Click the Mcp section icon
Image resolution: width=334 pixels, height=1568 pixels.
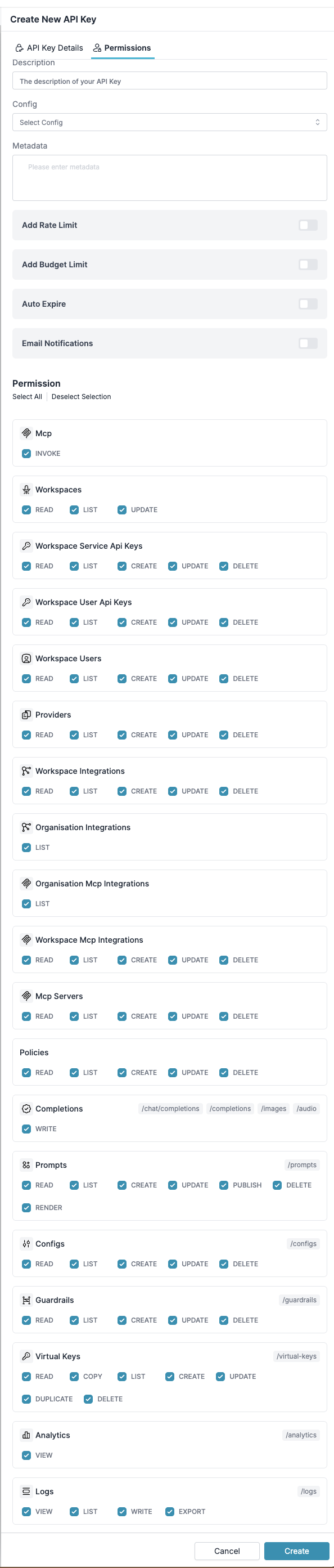27,433
